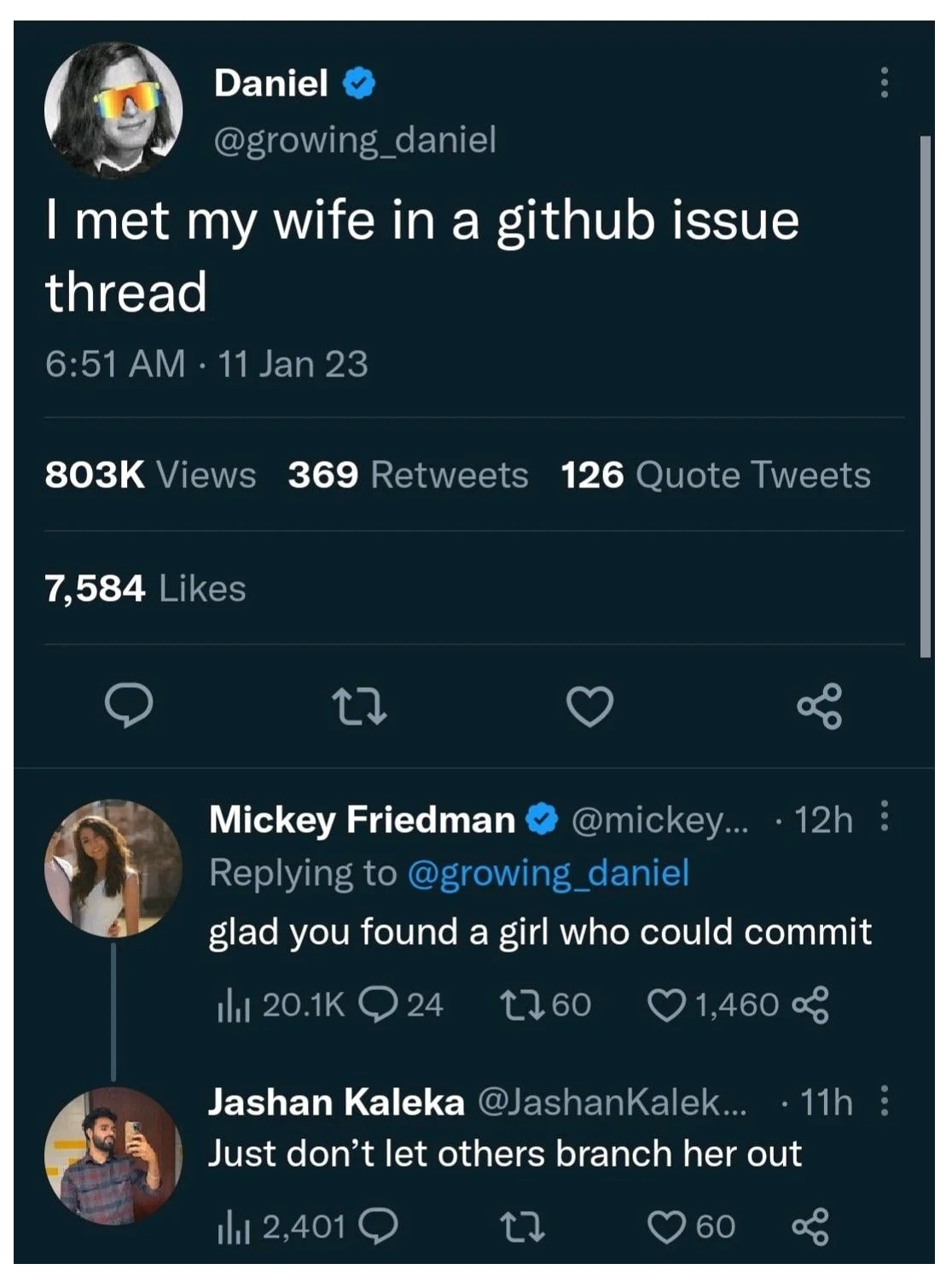The image size is (952, 1287).
Task: View analytics for Mickey Friedman's reply
Action: [x=232, y=1006]
